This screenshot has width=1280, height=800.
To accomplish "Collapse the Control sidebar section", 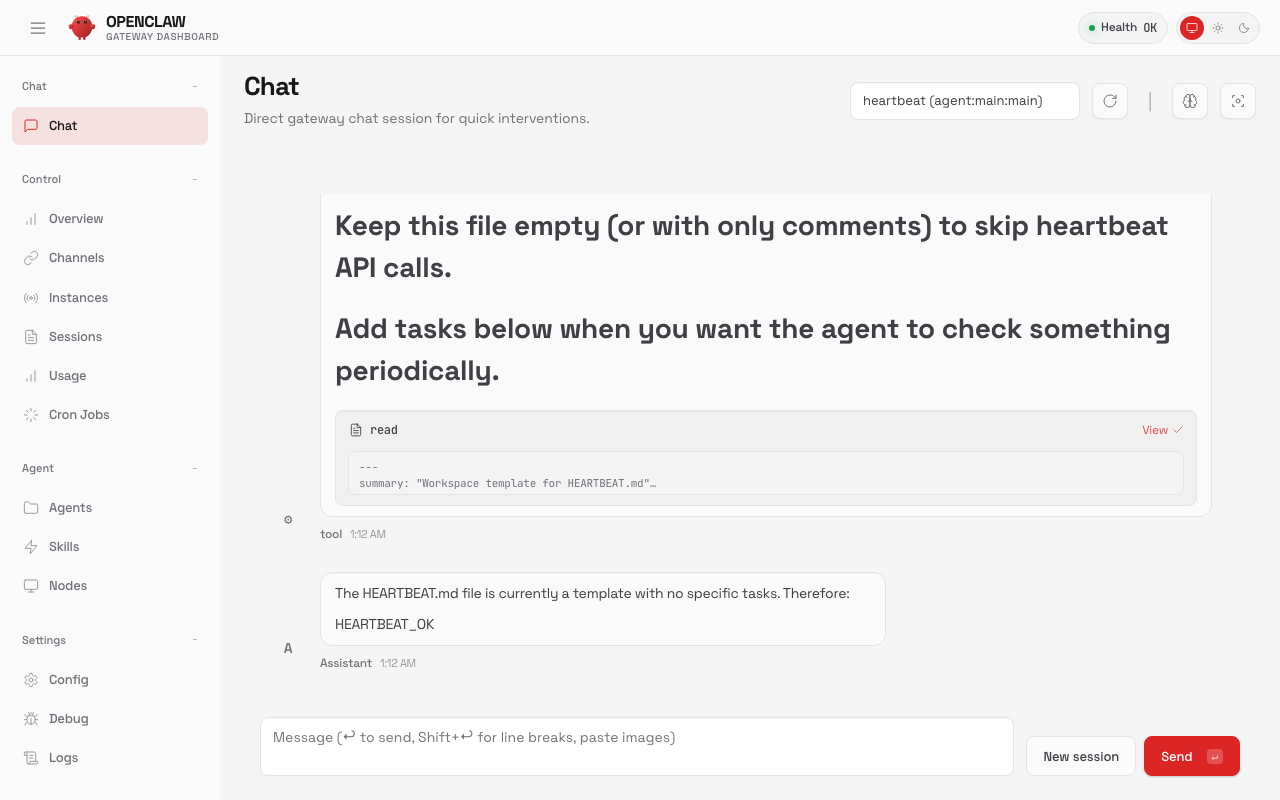I will [x=195, y=180].
